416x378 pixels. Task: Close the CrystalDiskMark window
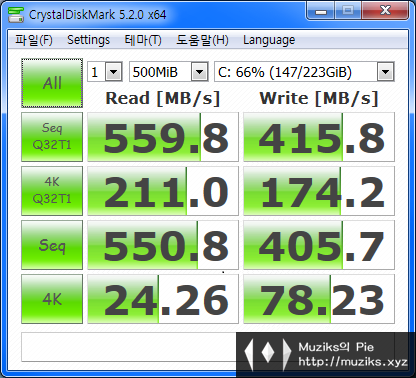[385, 11]
